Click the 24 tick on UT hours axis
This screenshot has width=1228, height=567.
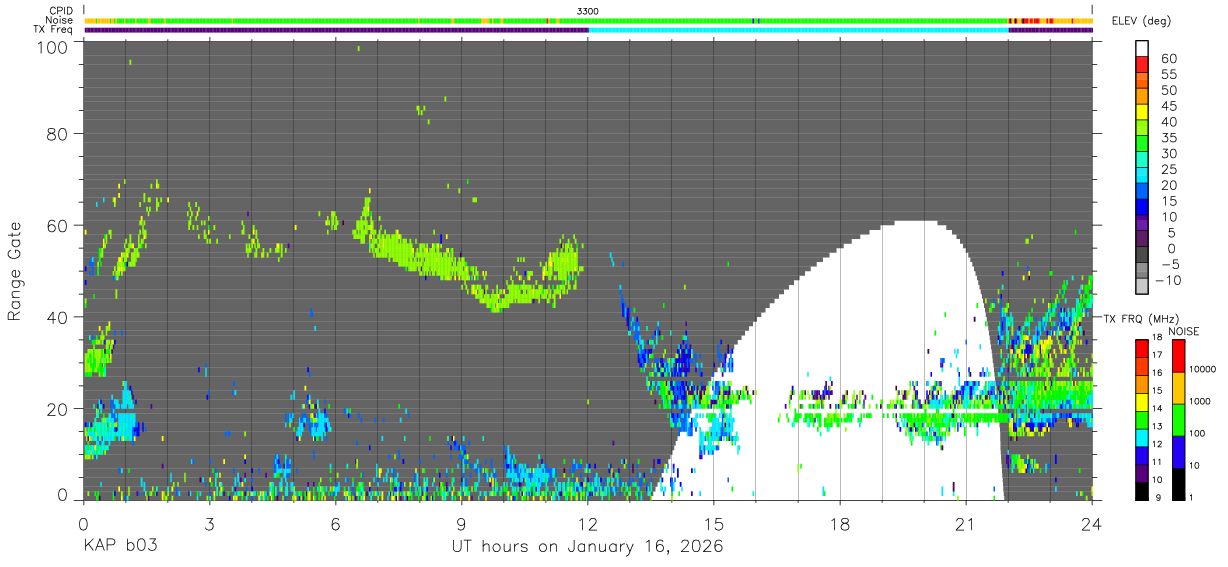(x=1092, y=523)
